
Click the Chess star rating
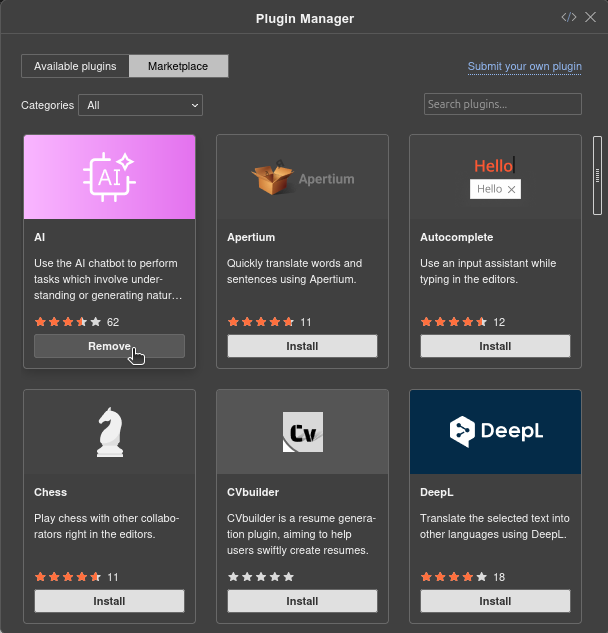(x=68, y=577)
